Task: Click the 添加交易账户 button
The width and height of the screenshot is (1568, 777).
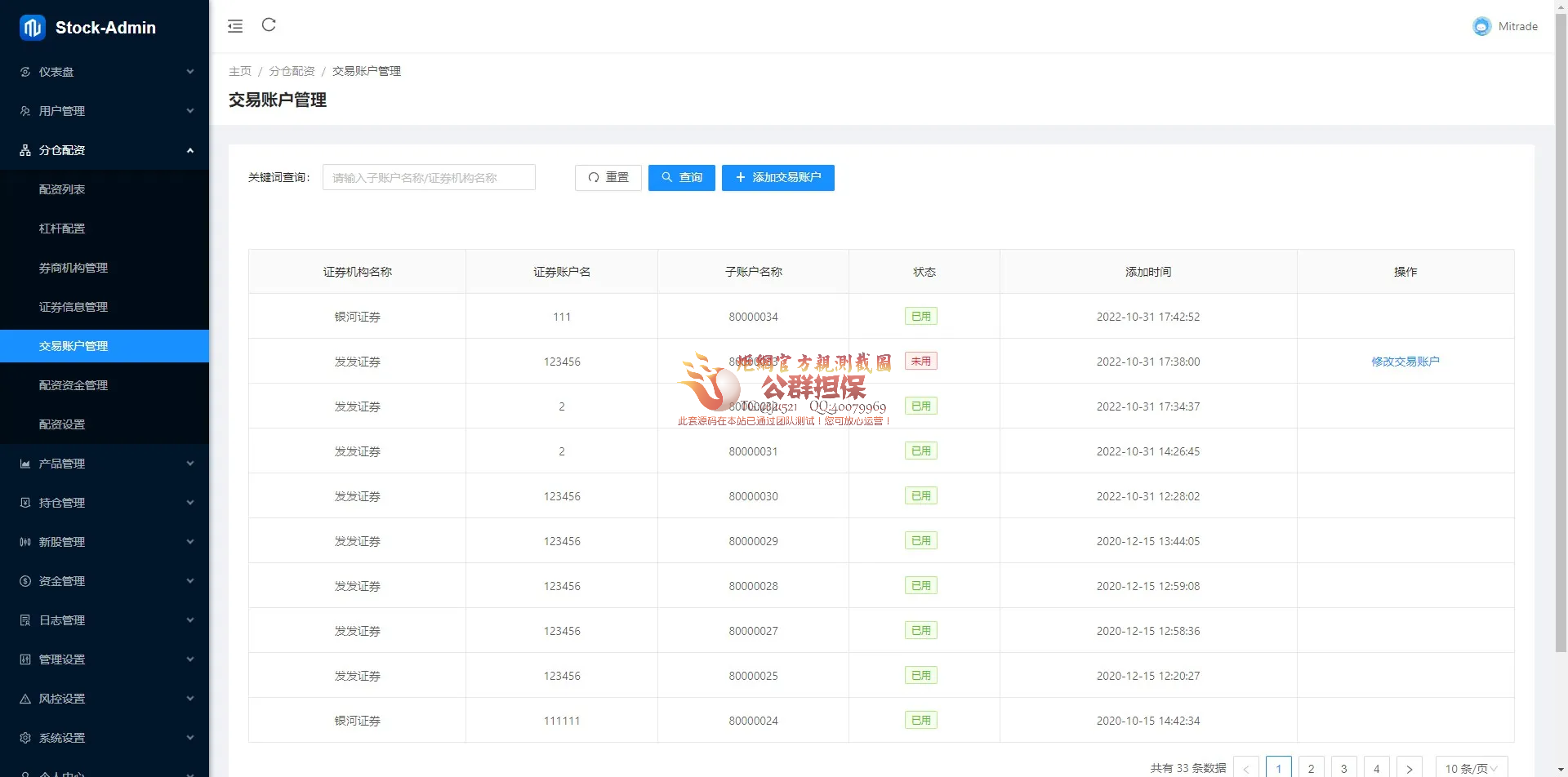Action: point(777,178)
